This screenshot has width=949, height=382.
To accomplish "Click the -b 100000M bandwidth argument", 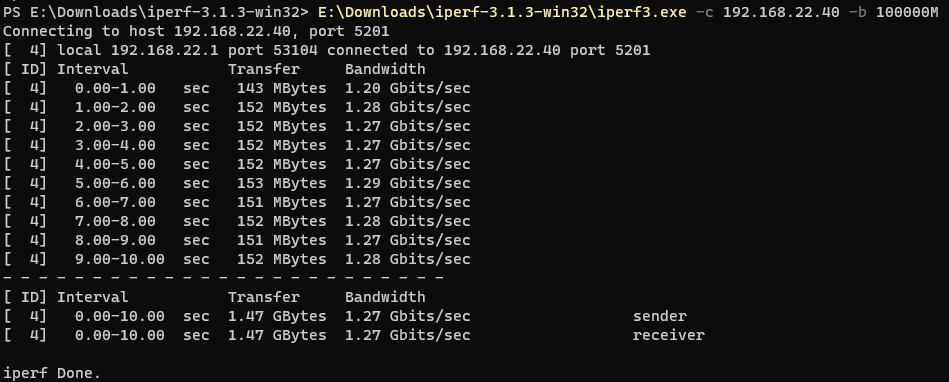I will (x=898, y=12).
